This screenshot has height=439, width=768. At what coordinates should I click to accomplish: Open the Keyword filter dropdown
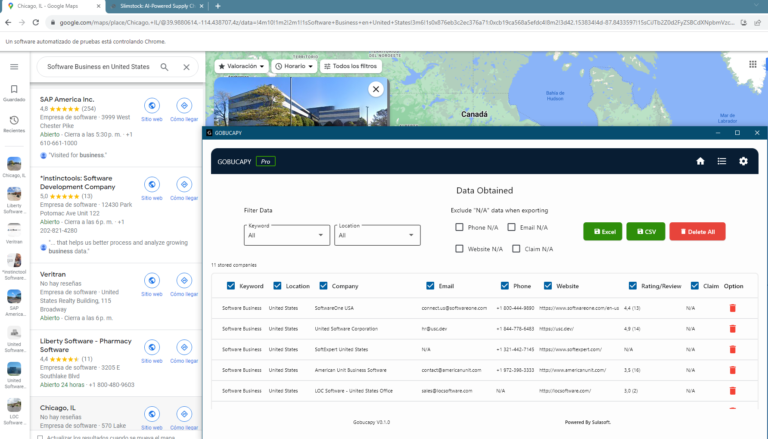tap(287, 235)
